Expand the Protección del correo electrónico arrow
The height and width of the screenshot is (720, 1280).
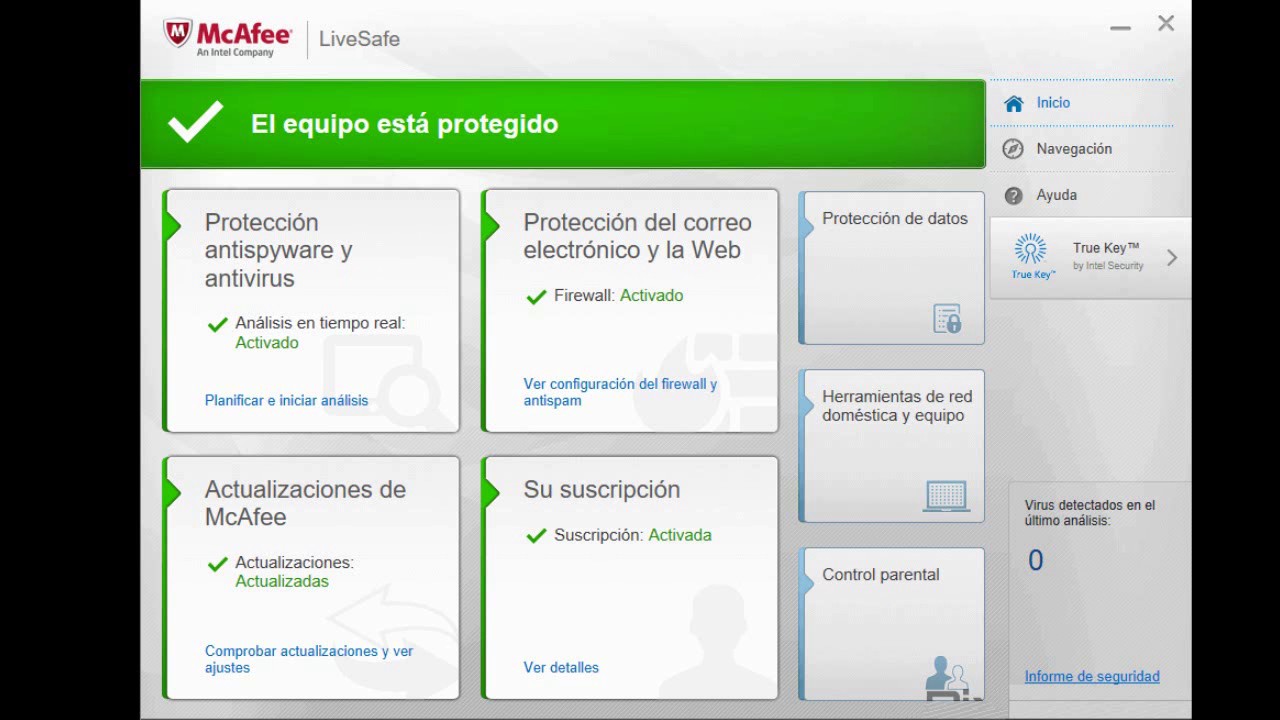coord(491,225)
